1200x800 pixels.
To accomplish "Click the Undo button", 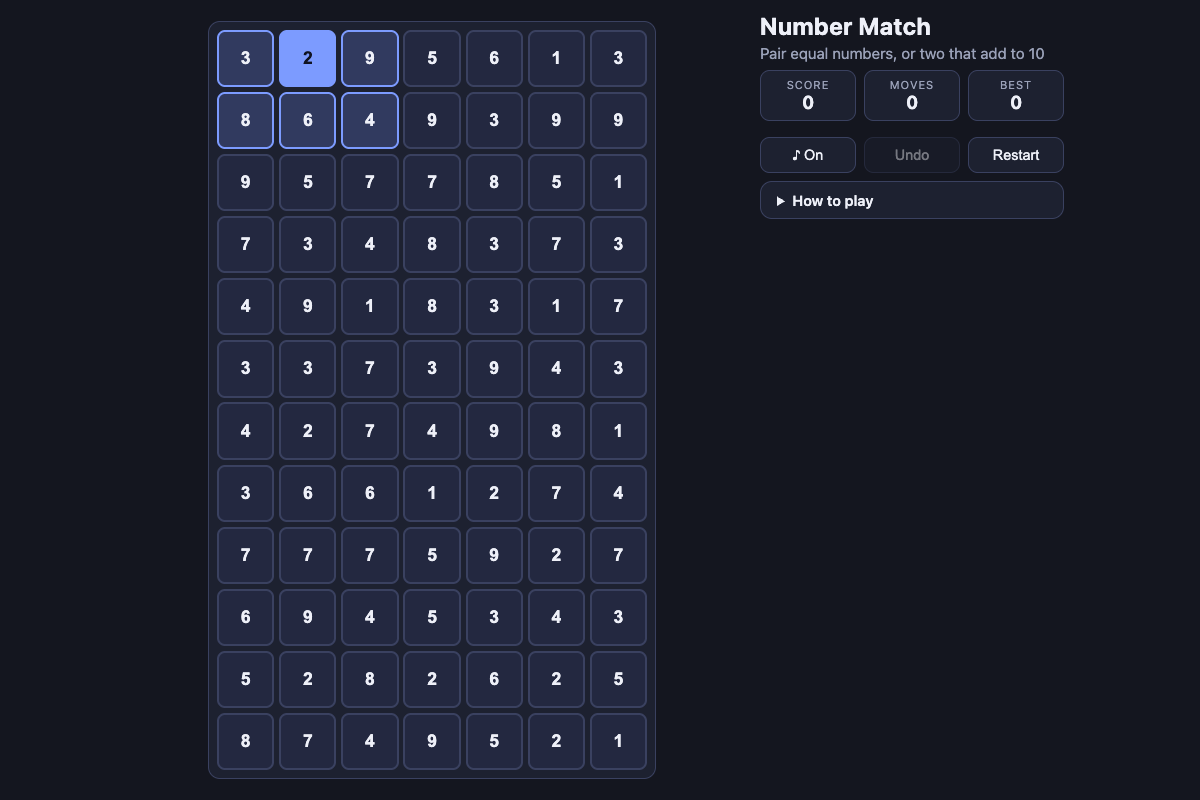I will (912, 155).
